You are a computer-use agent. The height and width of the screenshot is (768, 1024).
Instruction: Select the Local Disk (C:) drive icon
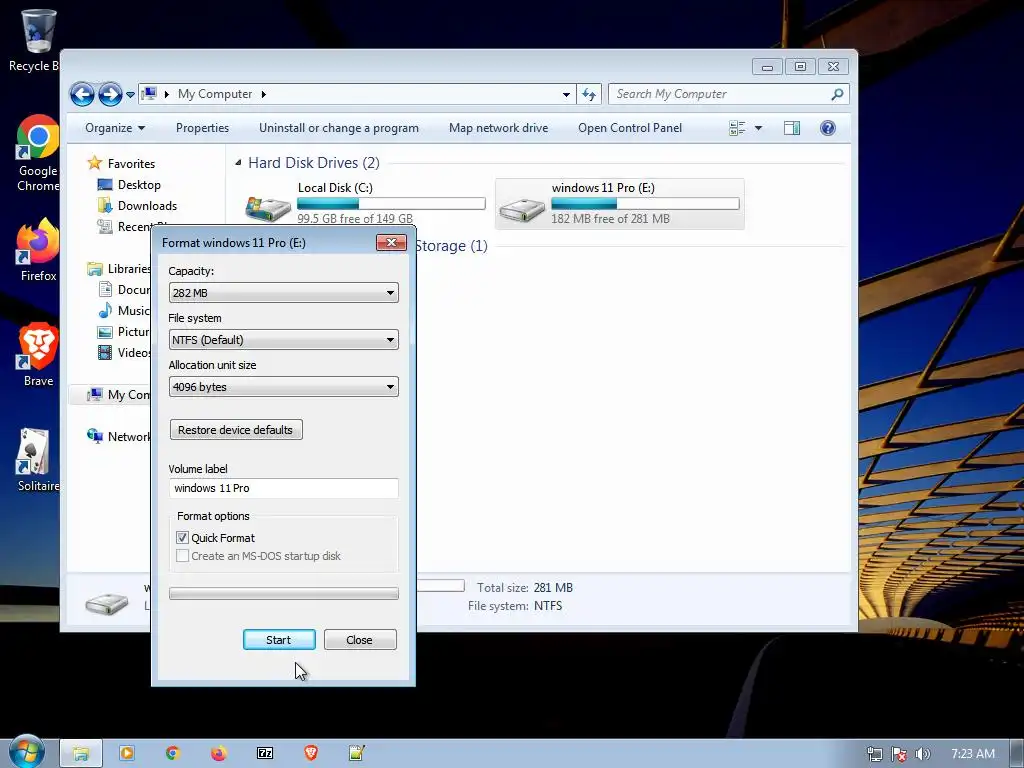pyautogui.click(x=268, y=208)
